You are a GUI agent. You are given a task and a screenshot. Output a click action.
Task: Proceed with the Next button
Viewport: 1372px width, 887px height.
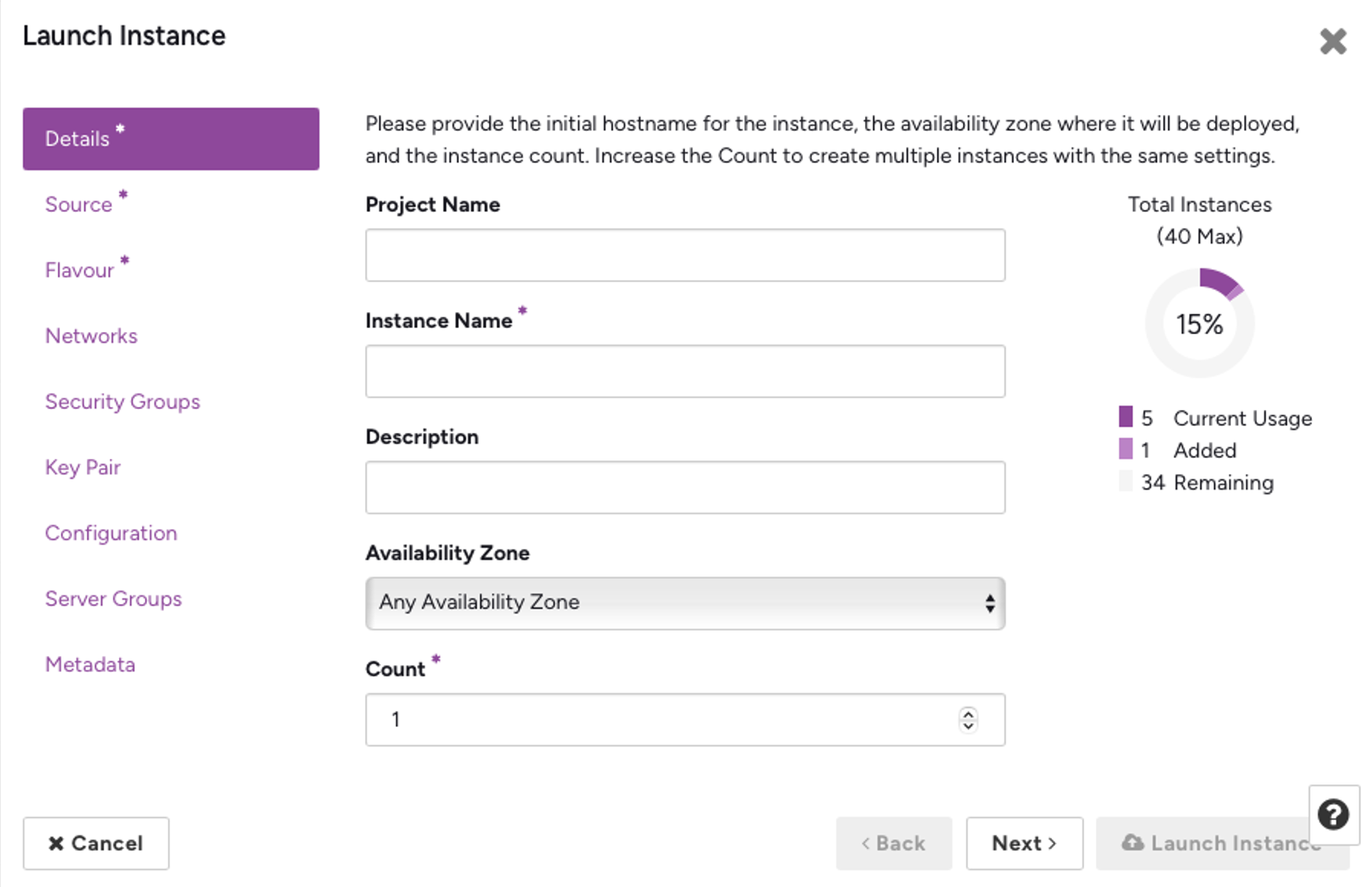(1024, 844)
